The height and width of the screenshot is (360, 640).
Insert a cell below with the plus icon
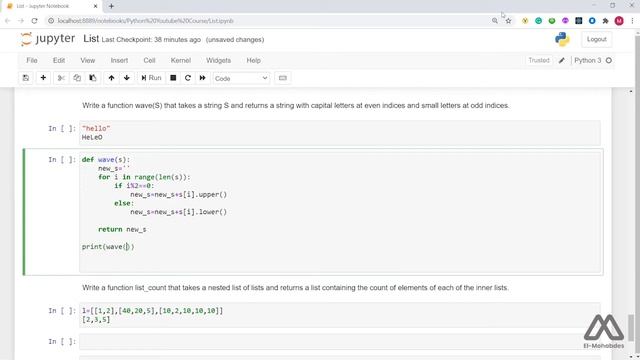(x=43, y=78)
